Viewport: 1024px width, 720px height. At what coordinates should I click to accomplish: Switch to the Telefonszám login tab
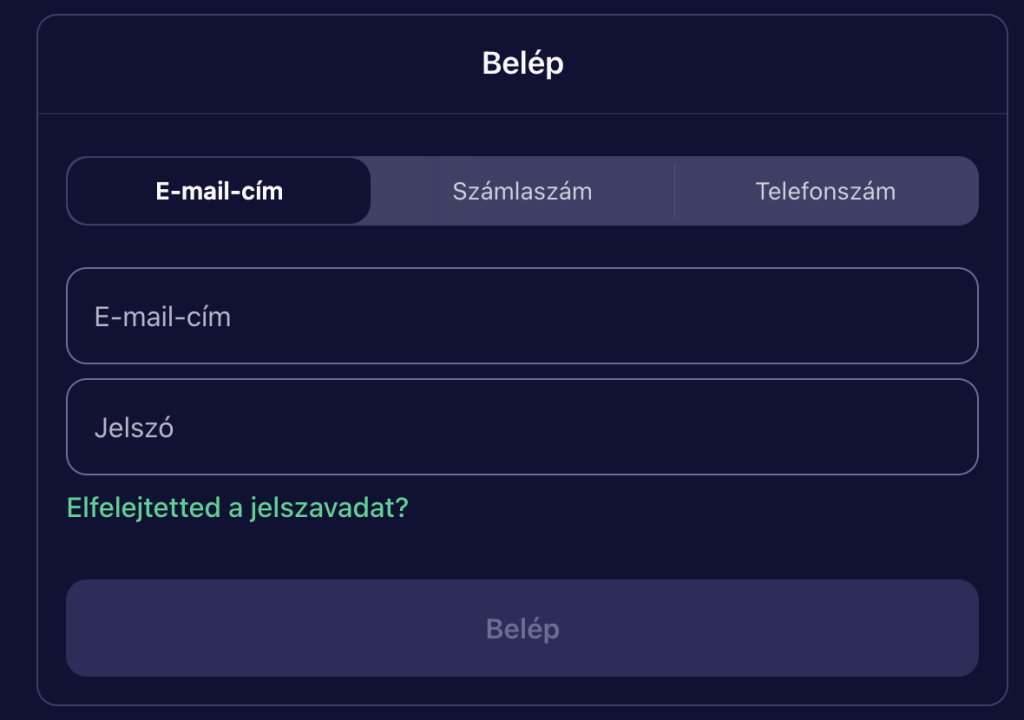[826, 191]
